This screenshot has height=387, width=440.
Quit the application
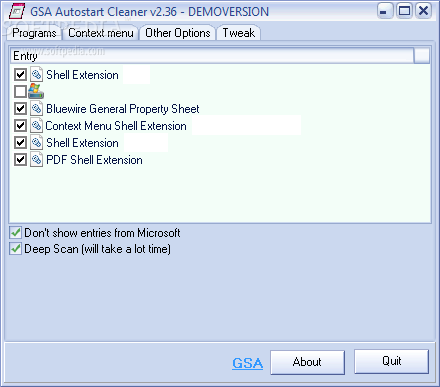(x=391, y=361)
